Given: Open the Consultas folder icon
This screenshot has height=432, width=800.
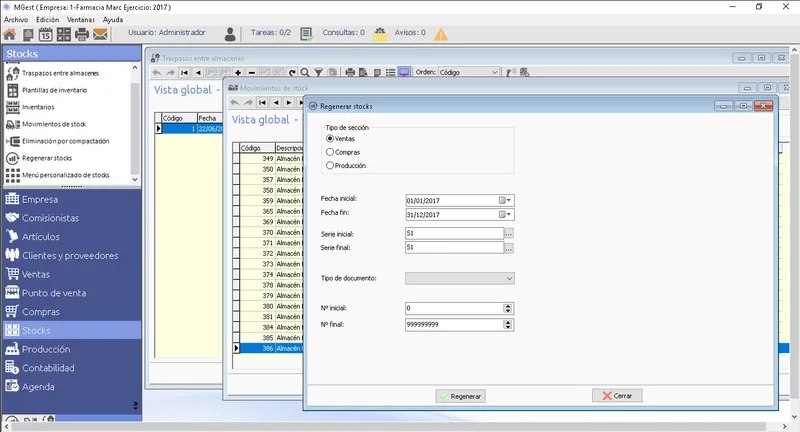Looking at the screenshot, I should [380, 34].
